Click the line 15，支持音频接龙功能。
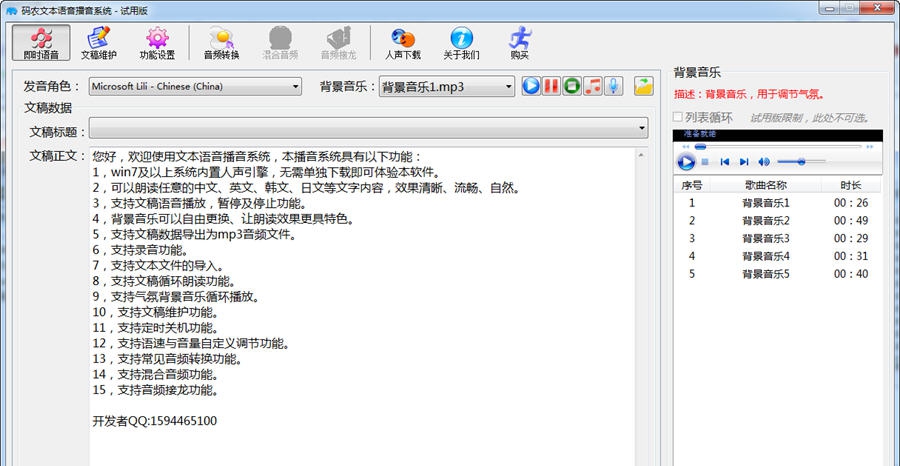This screenshot has height=466, width=900. 155,390
